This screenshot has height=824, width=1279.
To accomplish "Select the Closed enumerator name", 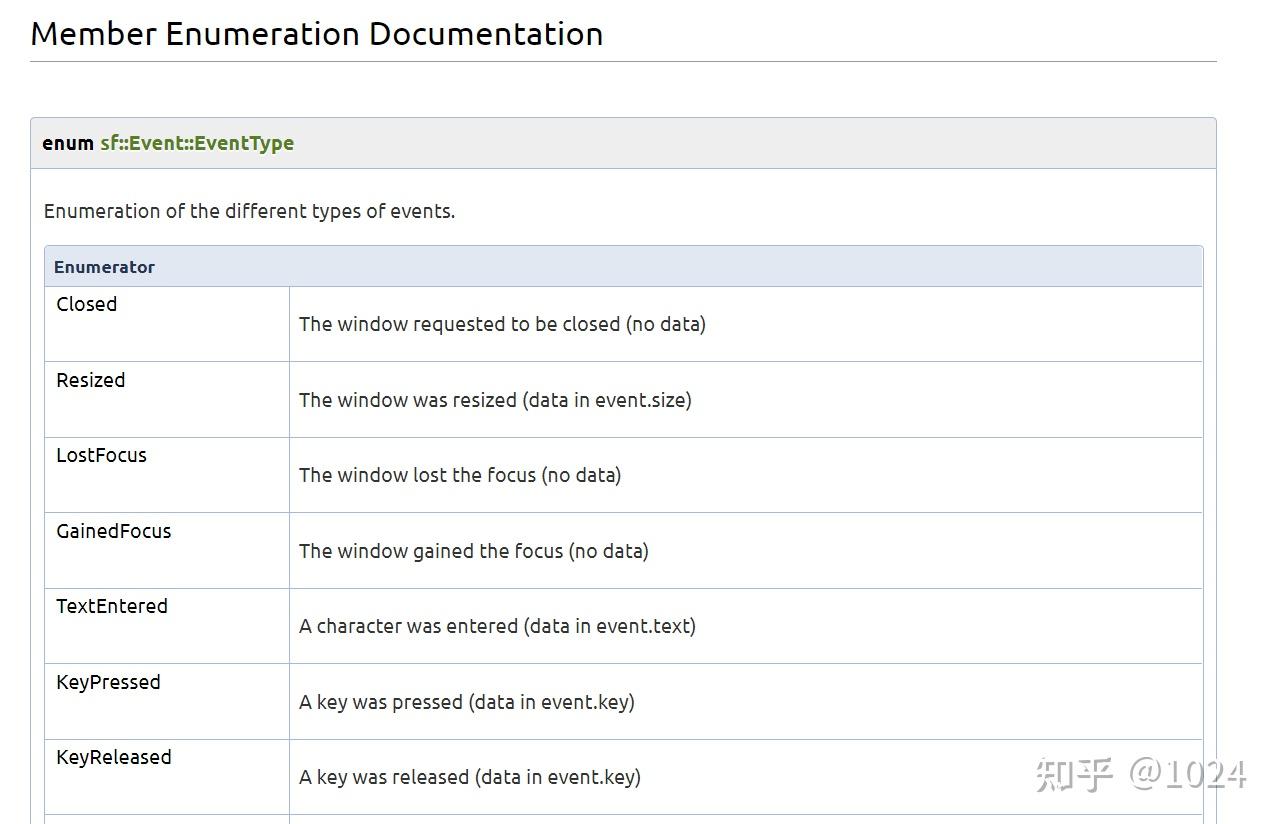I will pyautogui.click(x=87, y=304).
